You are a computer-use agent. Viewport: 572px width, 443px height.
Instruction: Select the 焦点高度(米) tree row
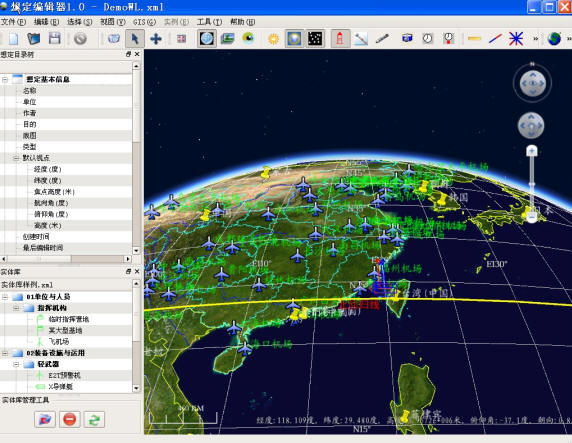point(66,192)
